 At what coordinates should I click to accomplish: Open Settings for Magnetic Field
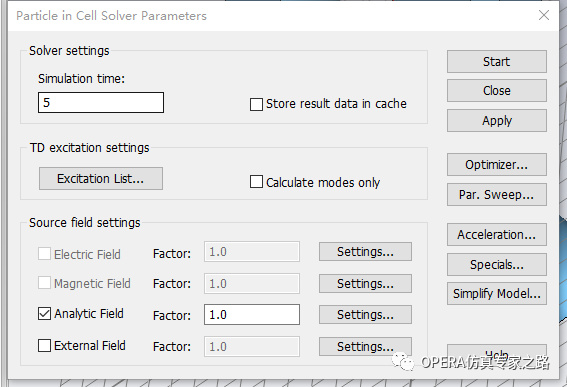click(x=365, y=283)
